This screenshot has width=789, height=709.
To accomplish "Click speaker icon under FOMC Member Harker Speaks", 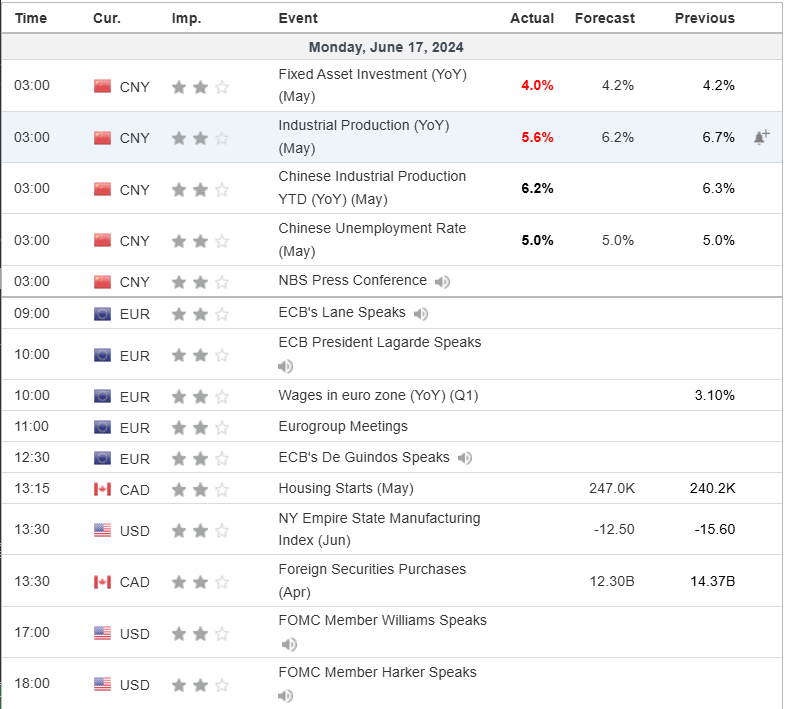I will [x=285, y=696].
